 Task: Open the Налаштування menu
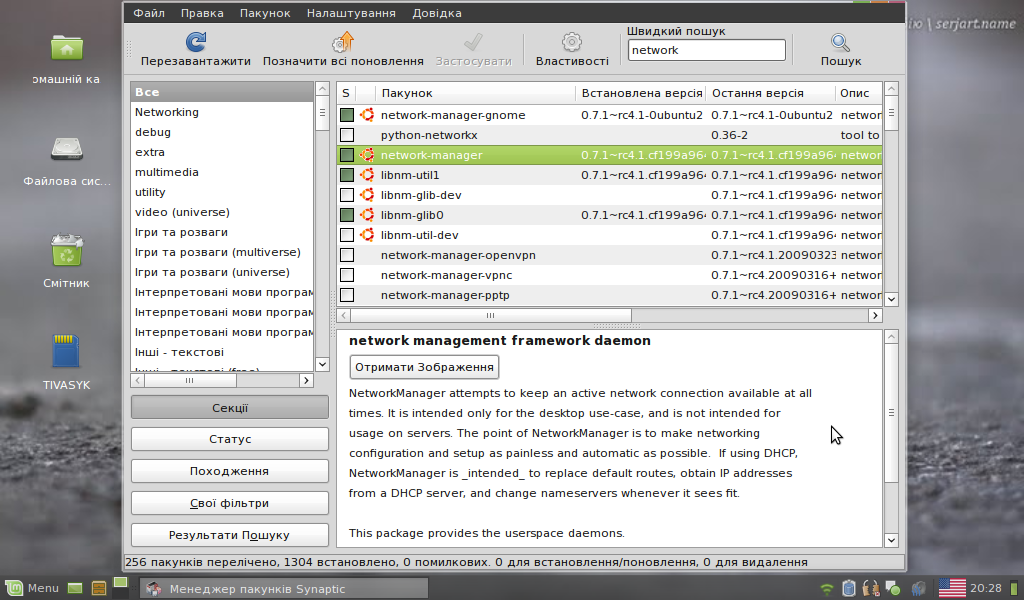point(351,13)
